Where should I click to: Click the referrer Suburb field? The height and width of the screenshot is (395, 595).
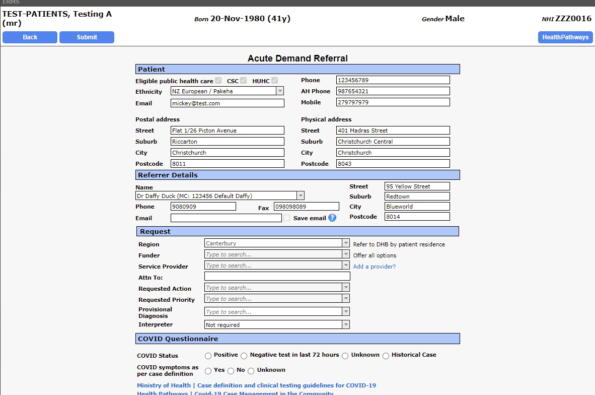[x=417, y=197]
